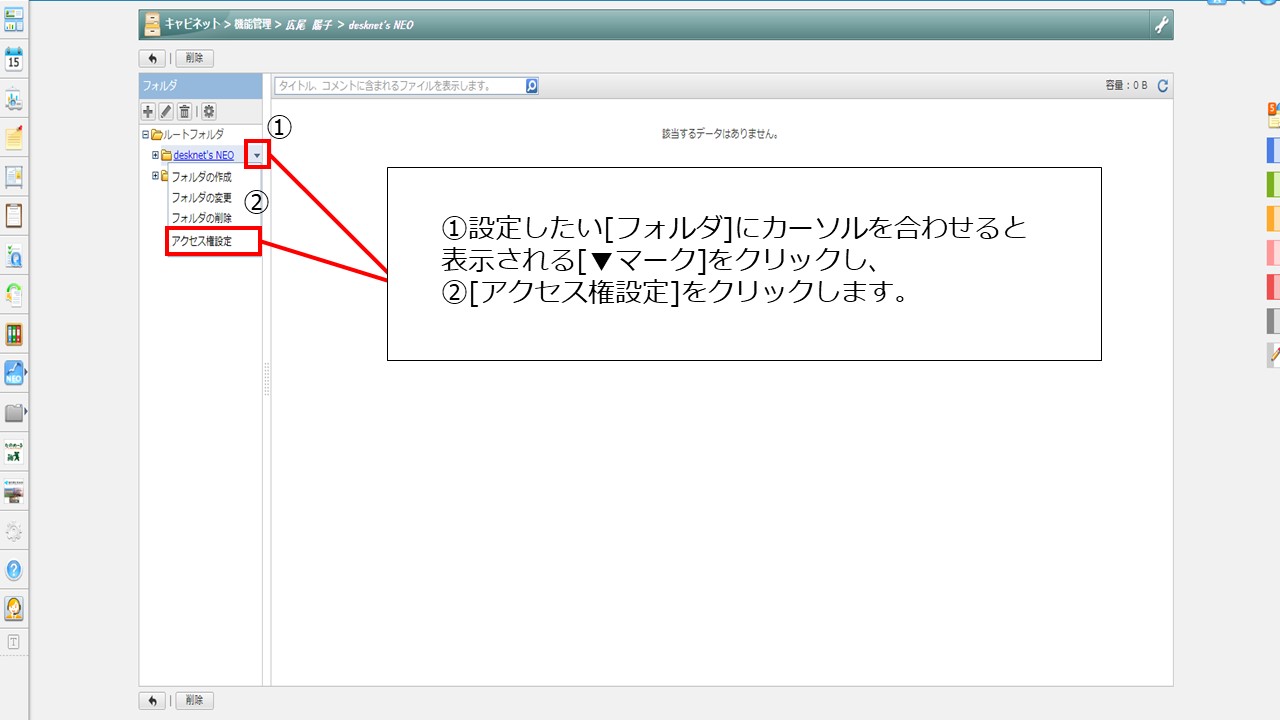Click the boxed T icon in sidebar
The width and height of the screenshot is (1280, 720).
(14, 642)
